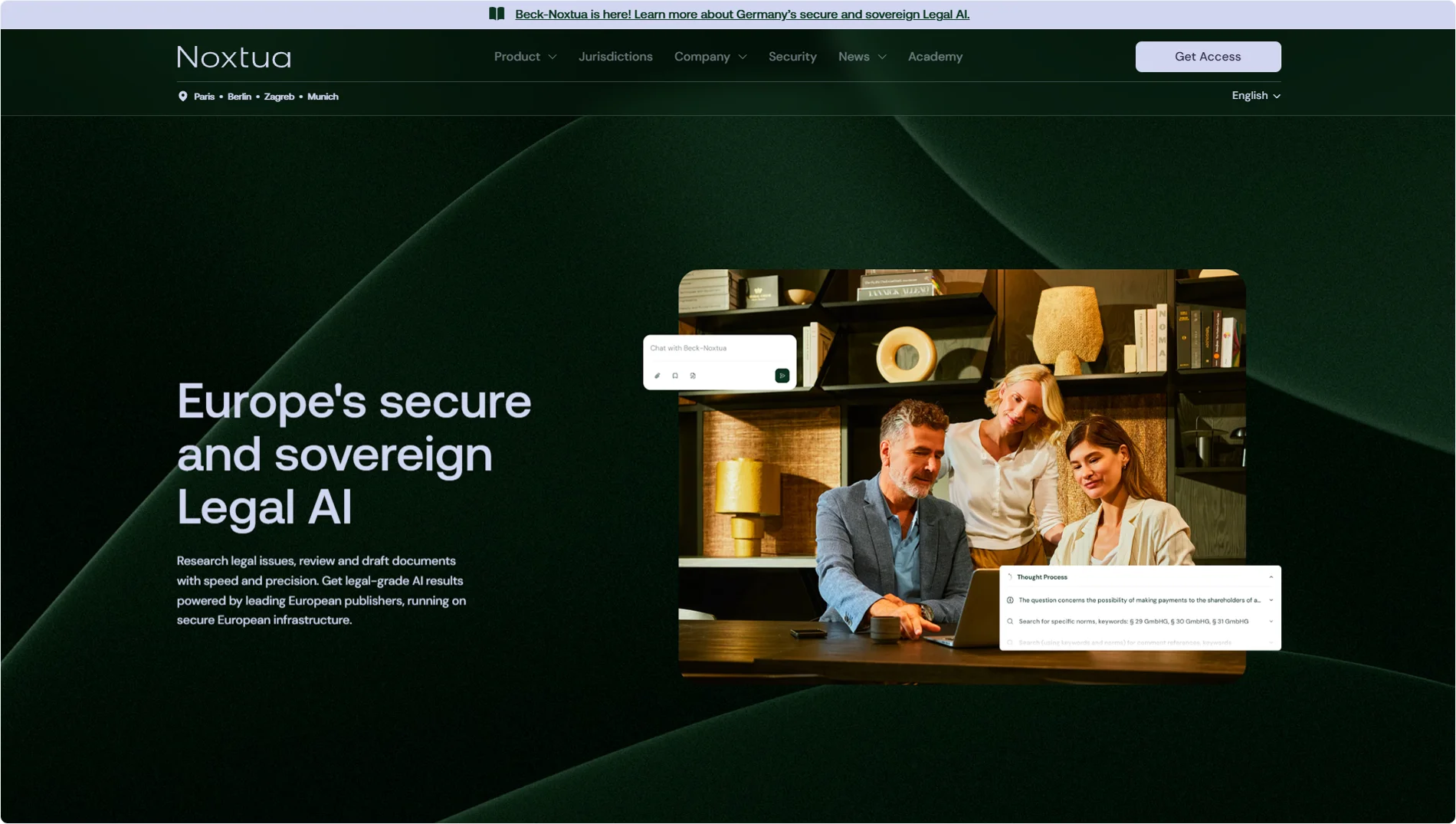
Task: Click the Thought Process spinner icon
Action: coord(1010,577)
